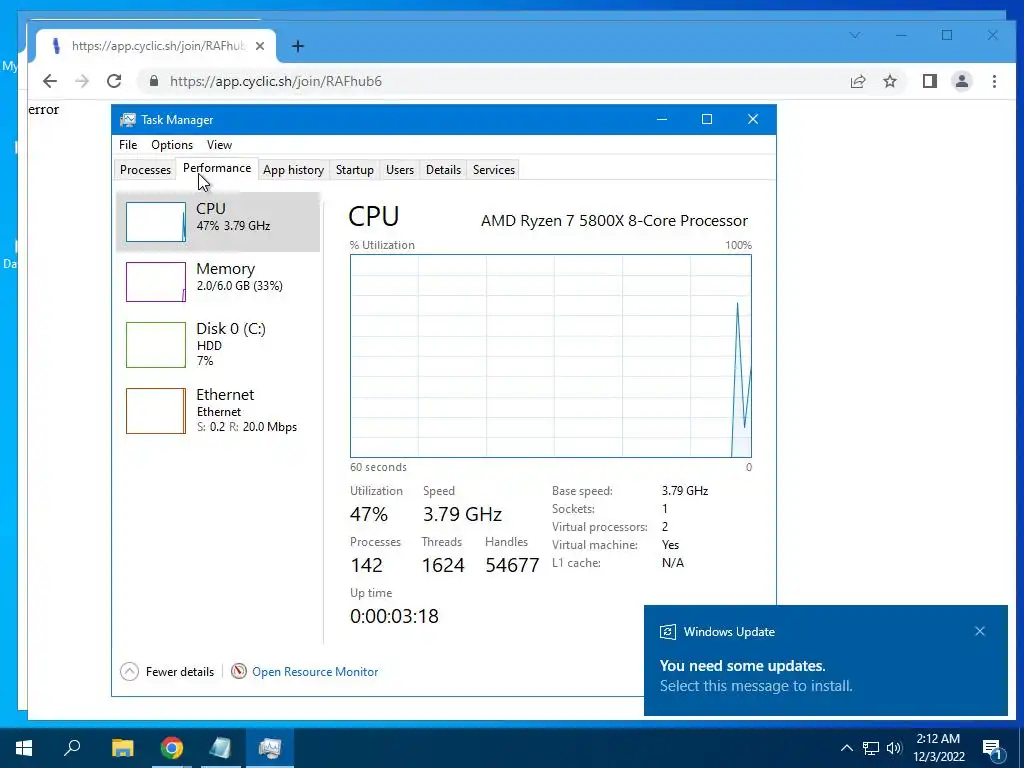1024x768 pixels.
Task: Select the Memory performance item
Action: pyautogui.click(x=218, y=281)
